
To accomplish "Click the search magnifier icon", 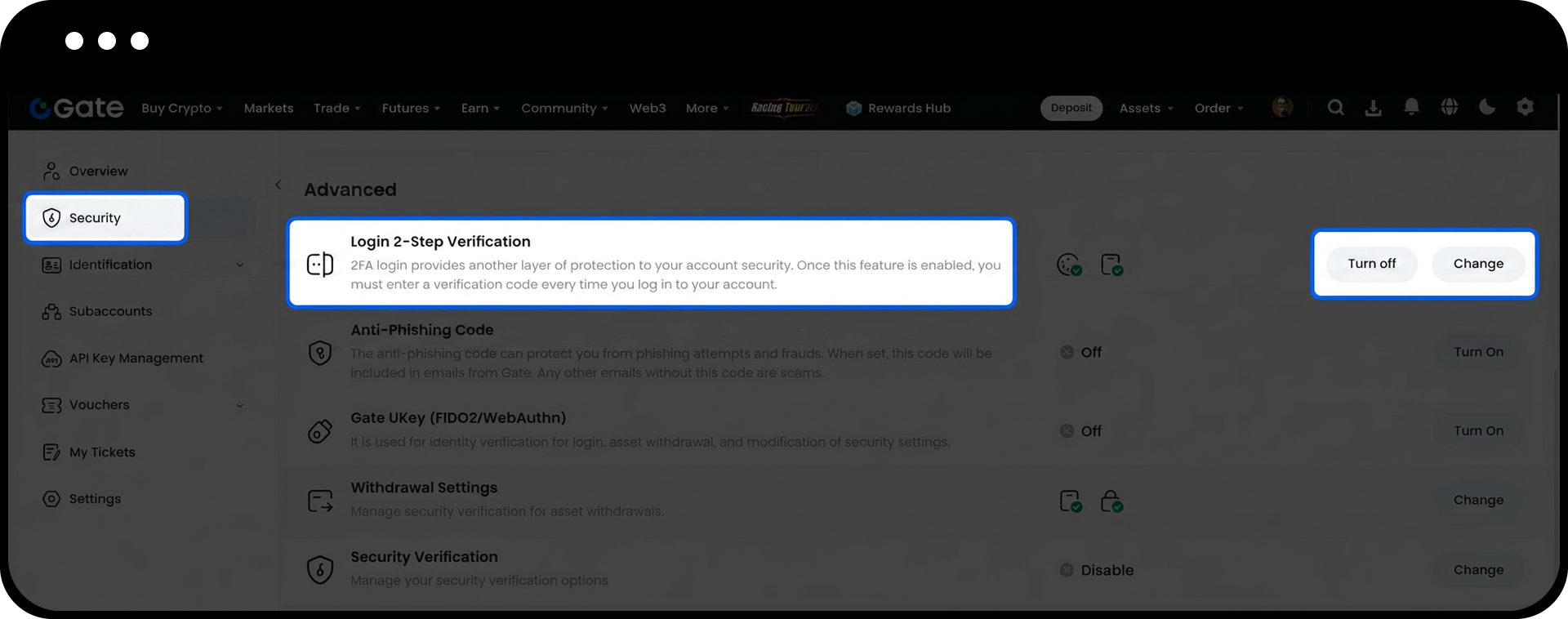I will click(x=1335, y=108).
